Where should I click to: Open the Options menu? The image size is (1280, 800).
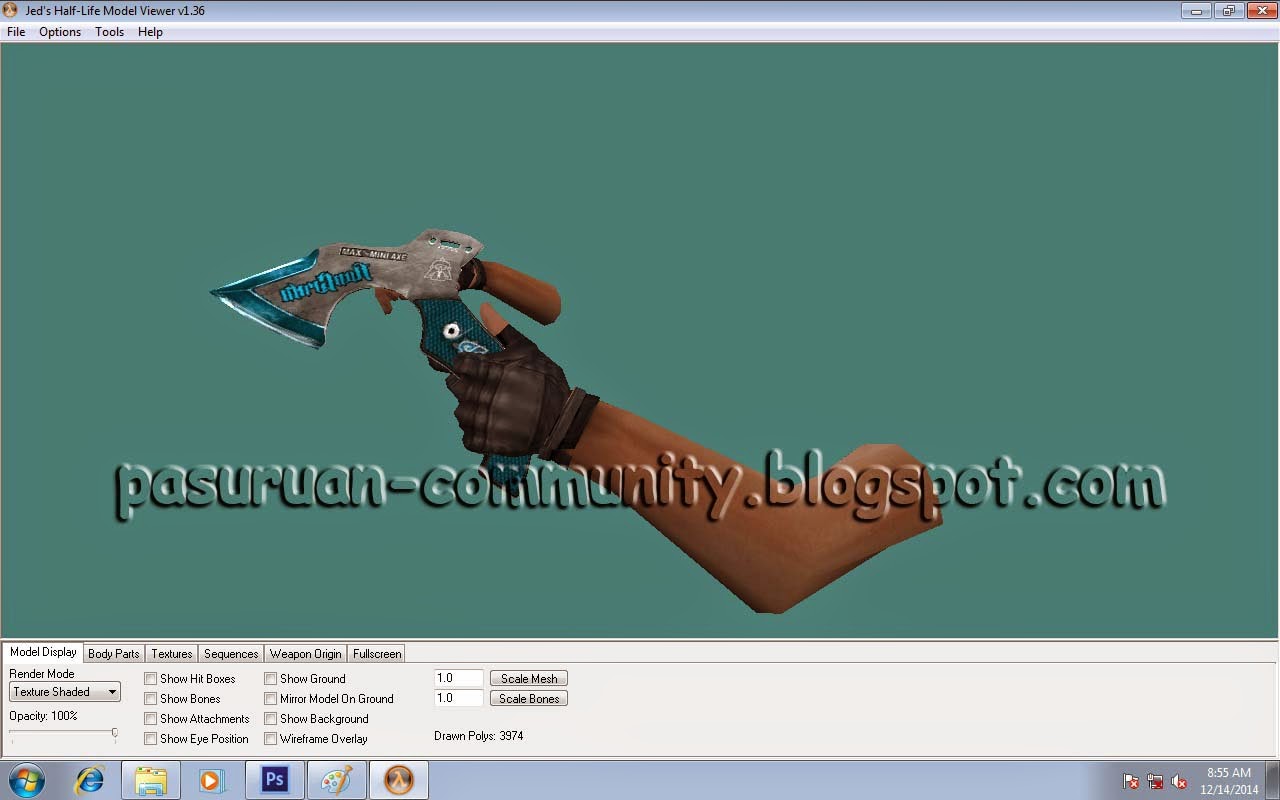coord(60,32)
